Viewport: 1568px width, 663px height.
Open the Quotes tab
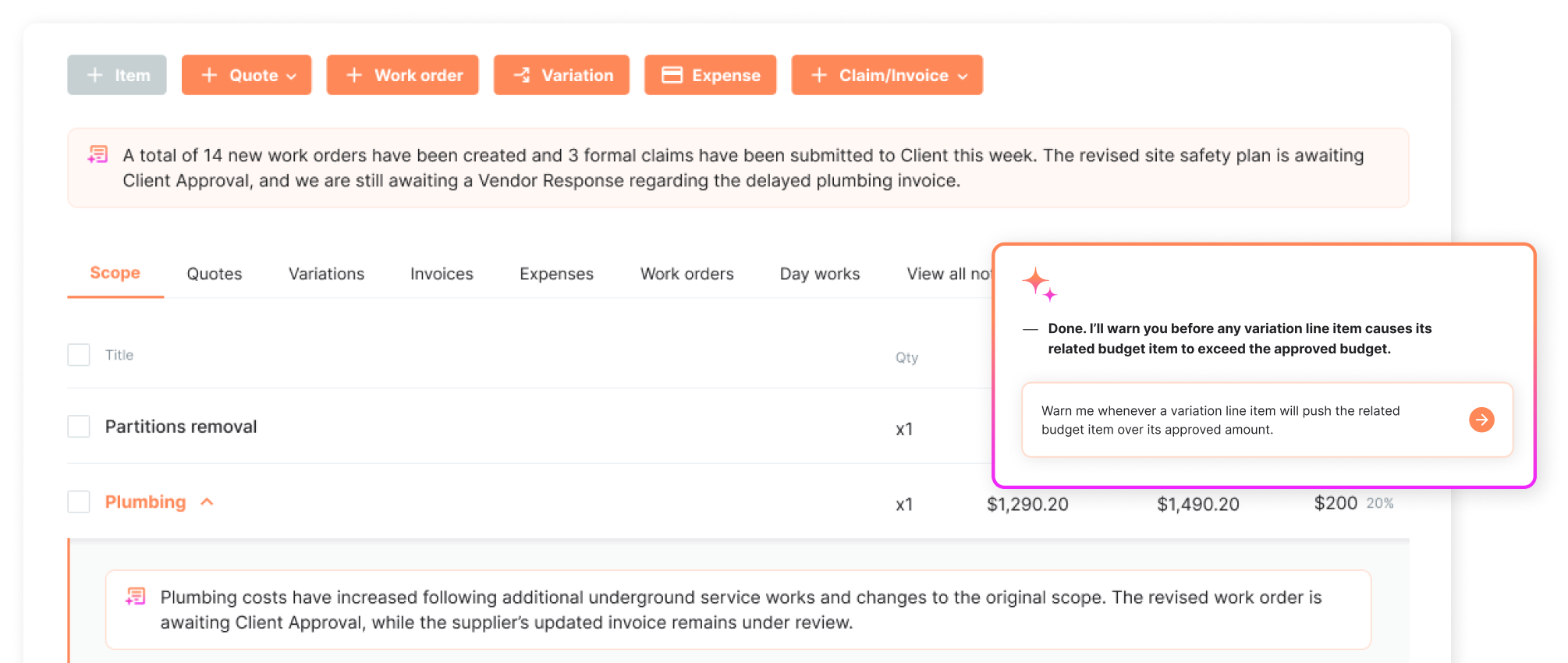click(x=215, y=274)
